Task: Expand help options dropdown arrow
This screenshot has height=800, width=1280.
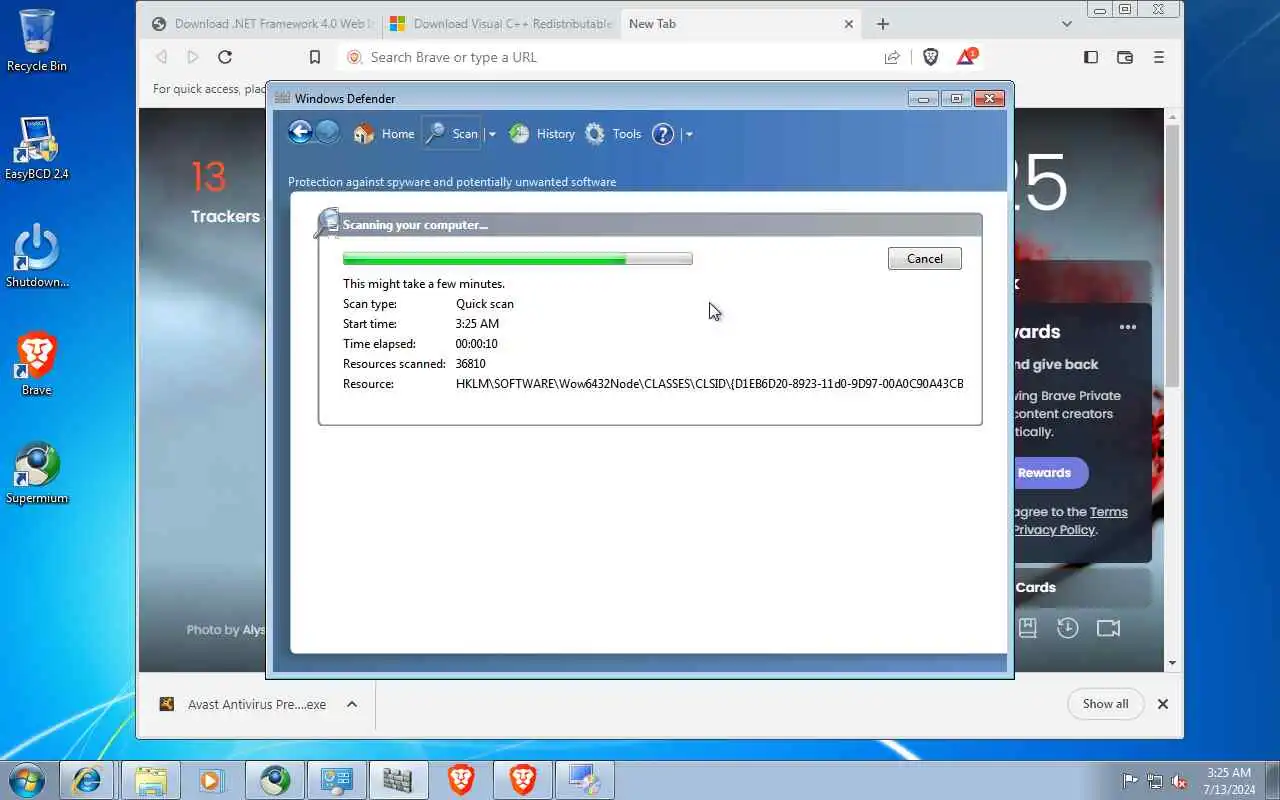Action: 688,134
